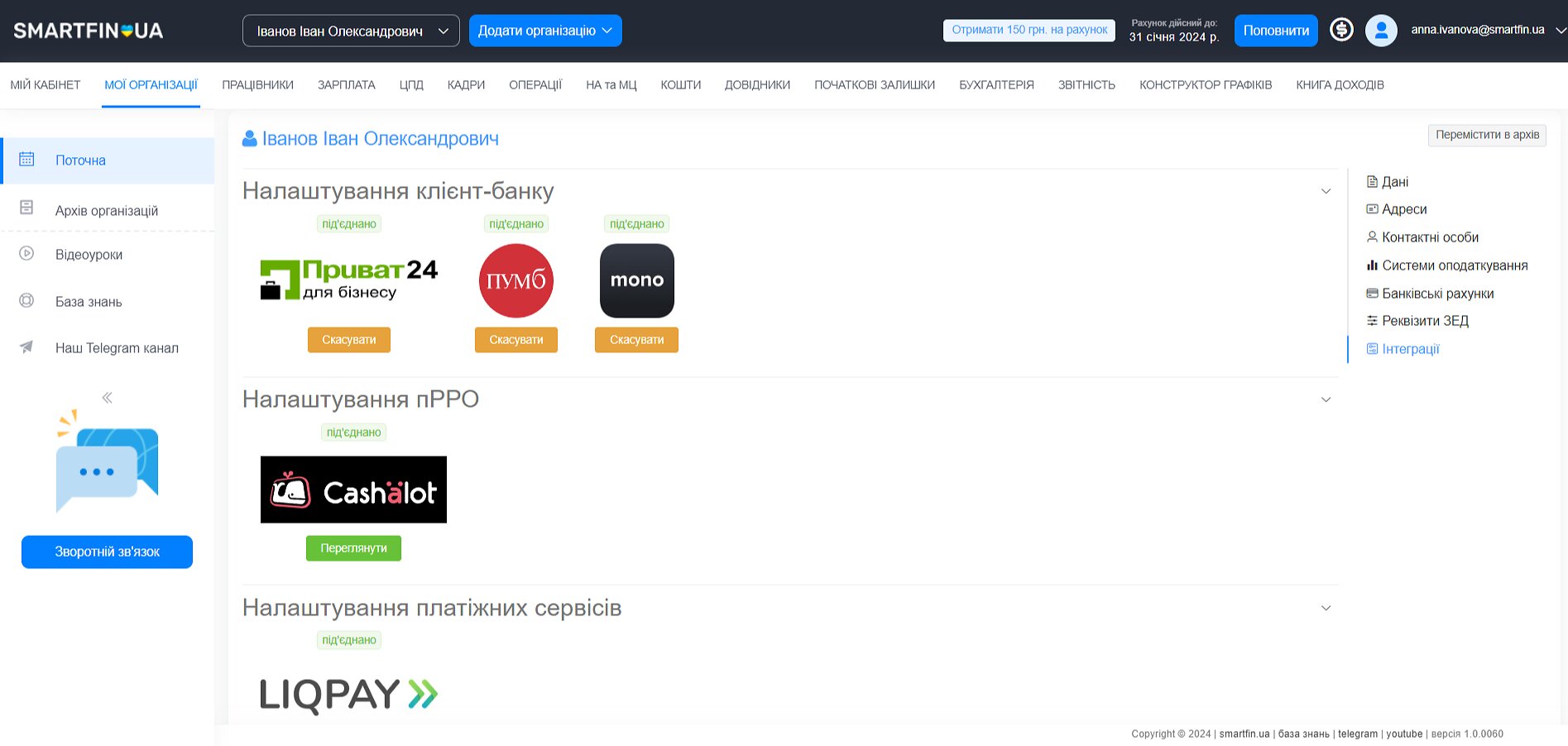Image resolution: width=1568 pixels, height=746 pixels.
Task: Open the ЗВІТНІСТЬ tab
Action: (x=1086, y=84)
